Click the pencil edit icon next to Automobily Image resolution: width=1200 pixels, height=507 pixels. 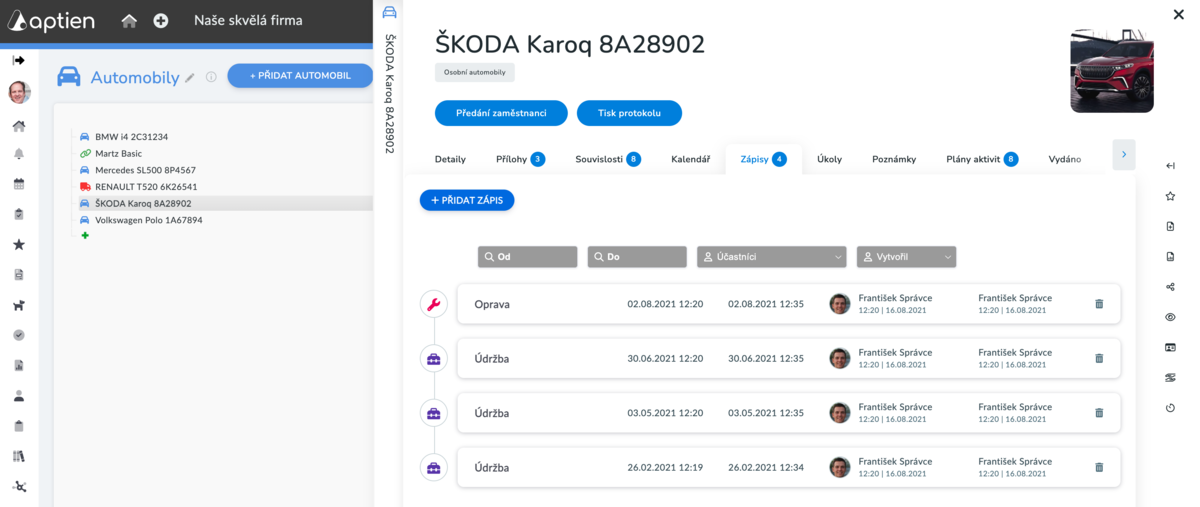[190, 78]
